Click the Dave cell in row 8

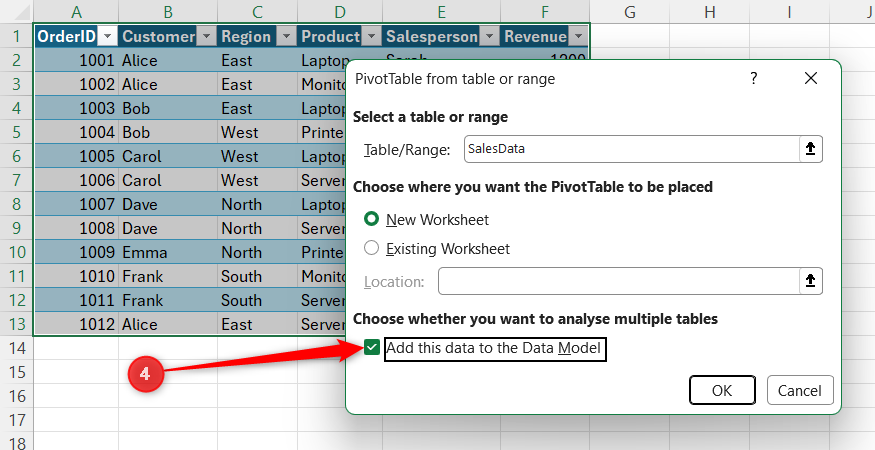[x=168, y=204]
